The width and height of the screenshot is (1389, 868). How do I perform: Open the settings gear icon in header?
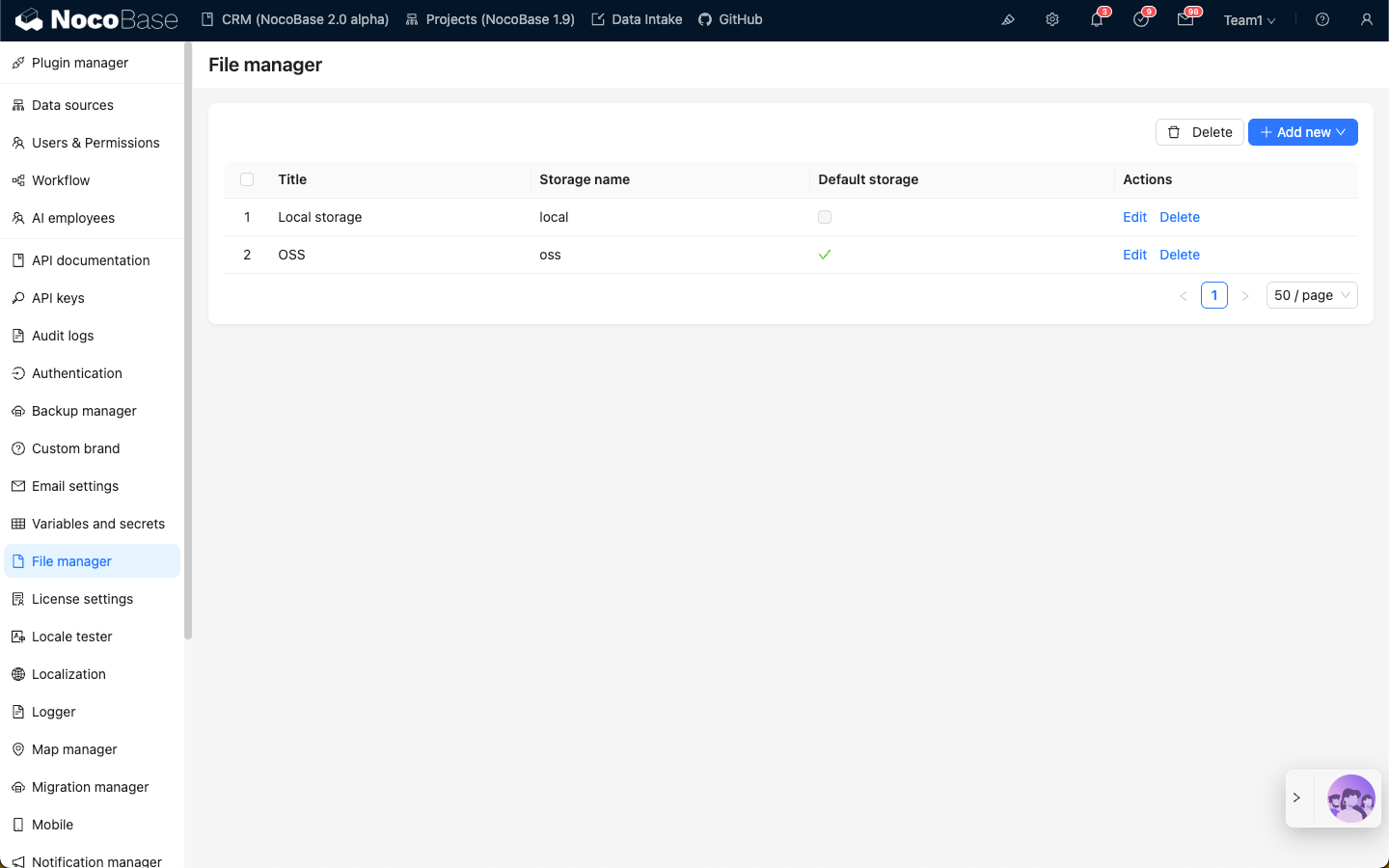1052,20
